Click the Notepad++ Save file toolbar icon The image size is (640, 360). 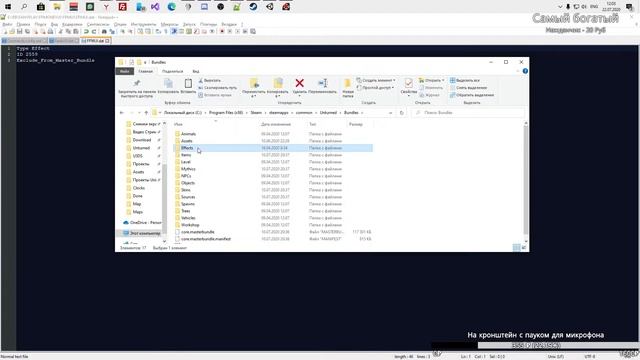20,31
